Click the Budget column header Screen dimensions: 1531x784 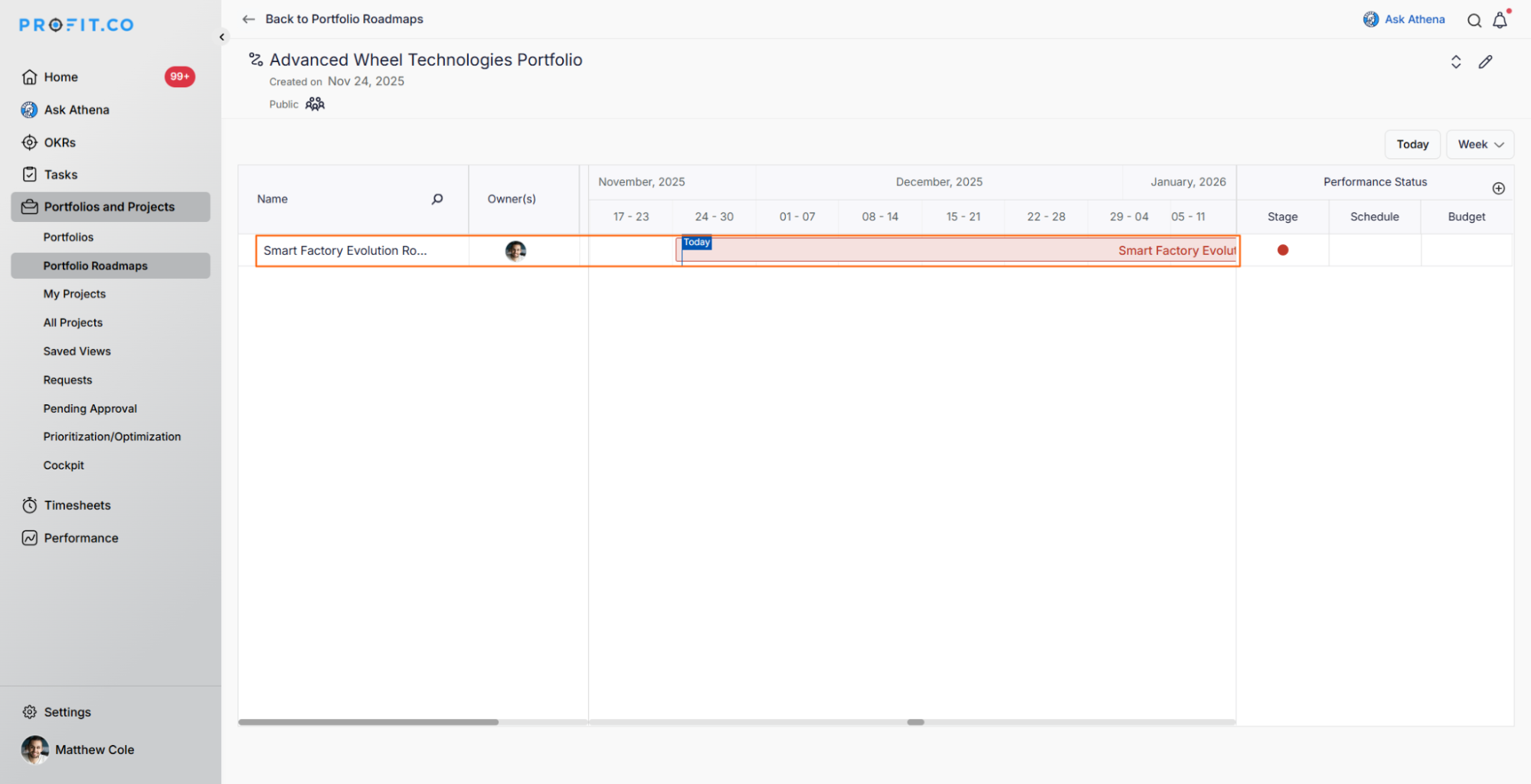[x=1467, y=217]
